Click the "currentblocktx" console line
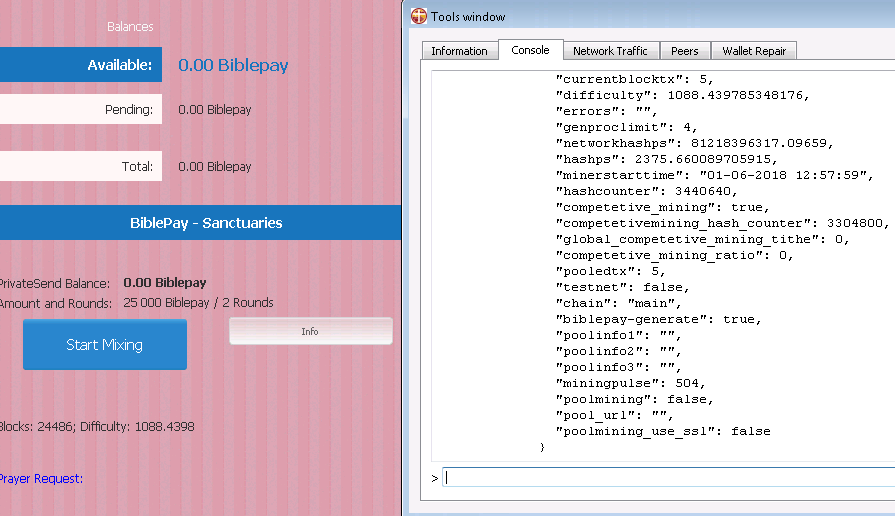This screenshot has height=516, width=895. click(x=635, y=79)
